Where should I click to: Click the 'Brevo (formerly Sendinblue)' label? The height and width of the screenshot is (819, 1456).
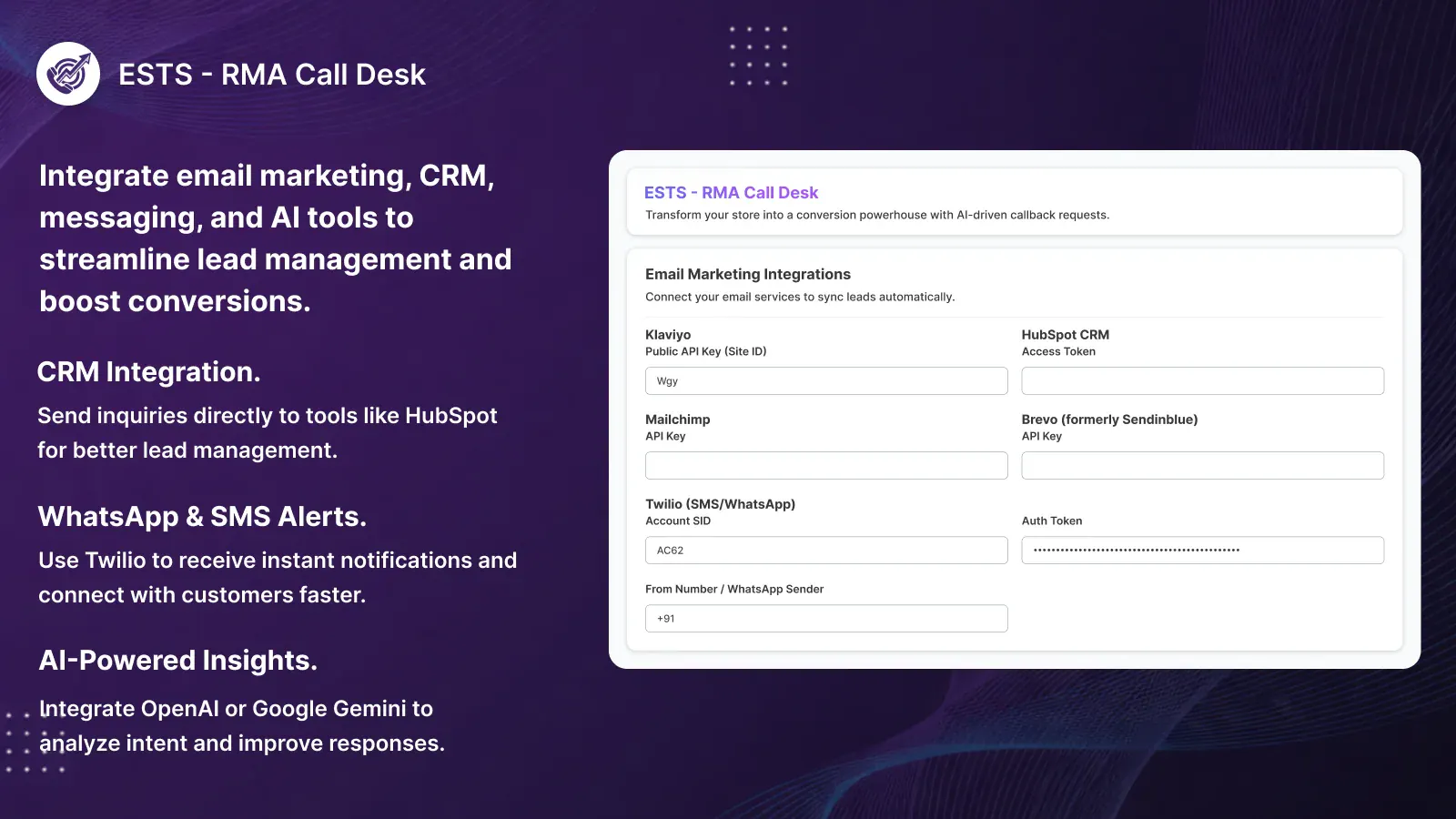tap(1109, 420)
